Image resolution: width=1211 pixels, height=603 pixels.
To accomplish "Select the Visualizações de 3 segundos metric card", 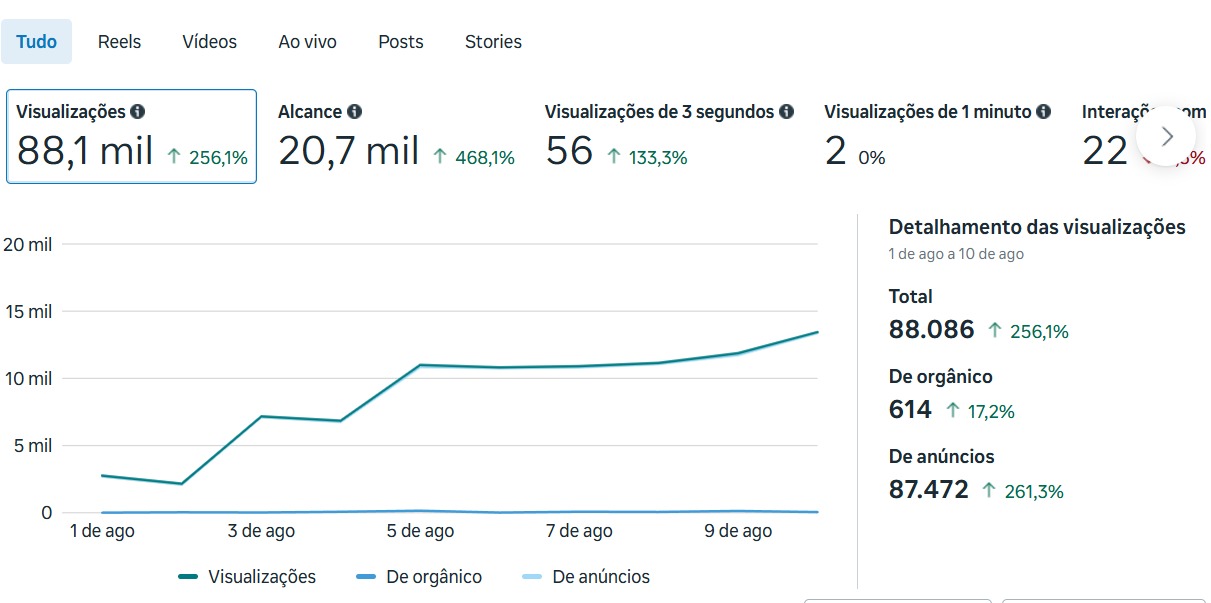I will [x=668, y=137].
